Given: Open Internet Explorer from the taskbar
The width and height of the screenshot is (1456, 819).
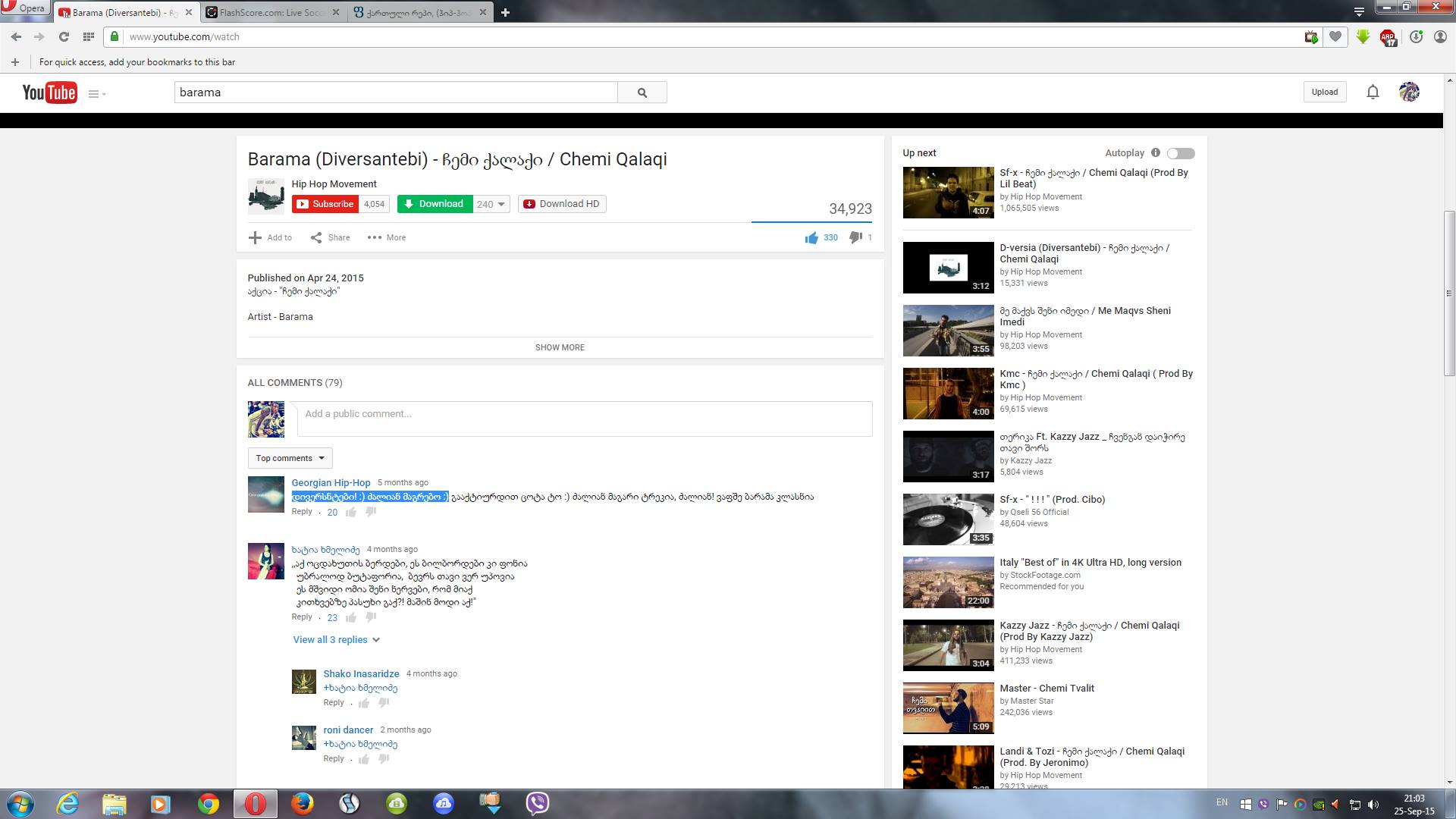Looking at the screenshot, I should (67, 804).
